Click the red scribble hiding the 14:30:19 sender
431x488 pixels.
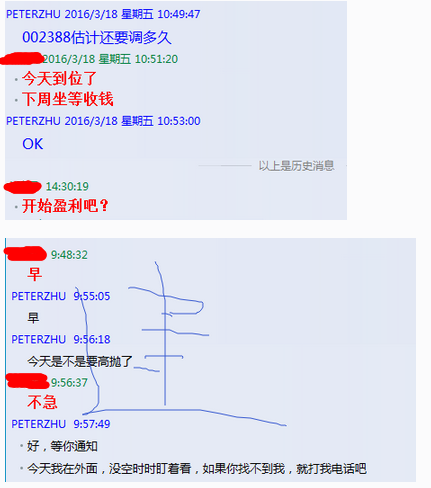(x=22, y=187)
